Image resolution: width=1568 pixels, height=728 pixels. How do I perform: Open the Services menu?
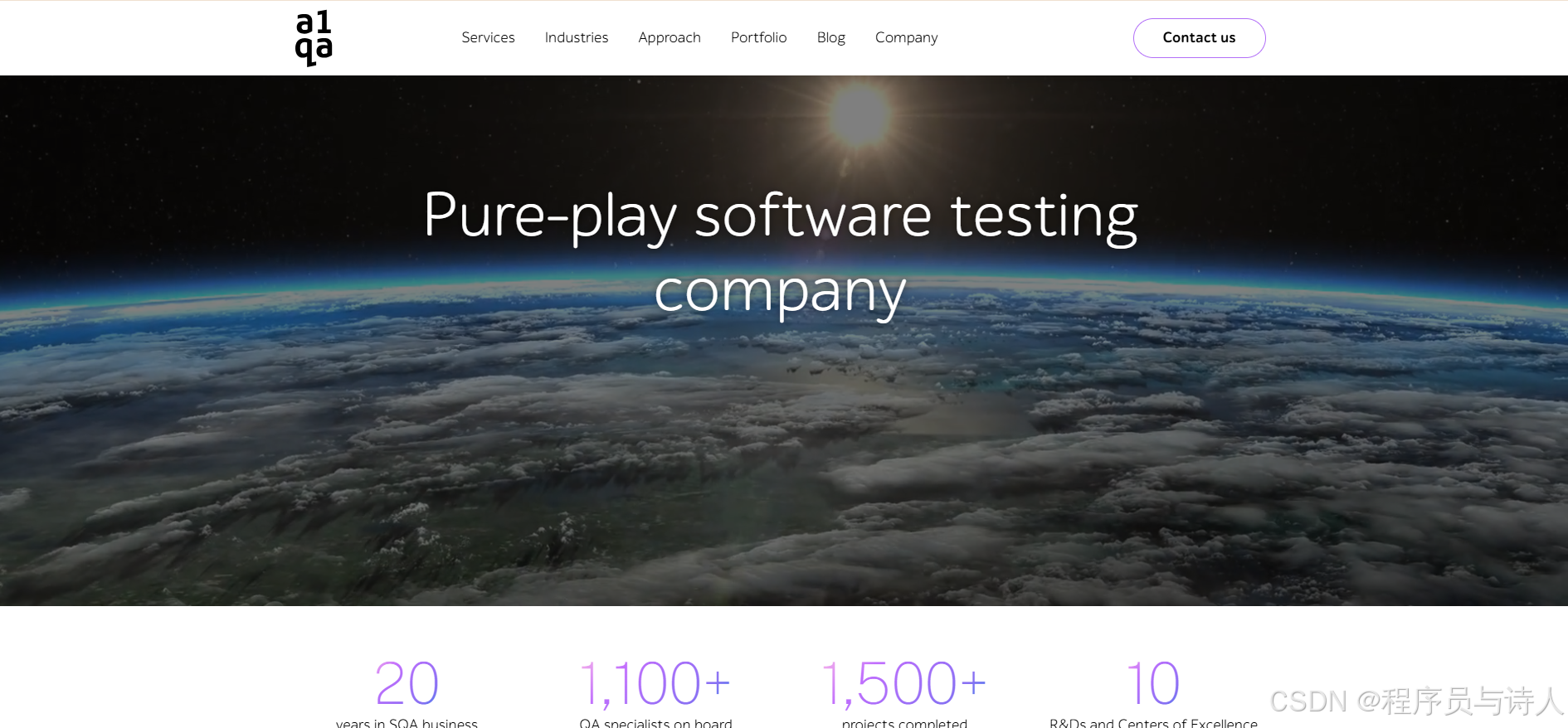pyautogui.click(x=488, y=37)
